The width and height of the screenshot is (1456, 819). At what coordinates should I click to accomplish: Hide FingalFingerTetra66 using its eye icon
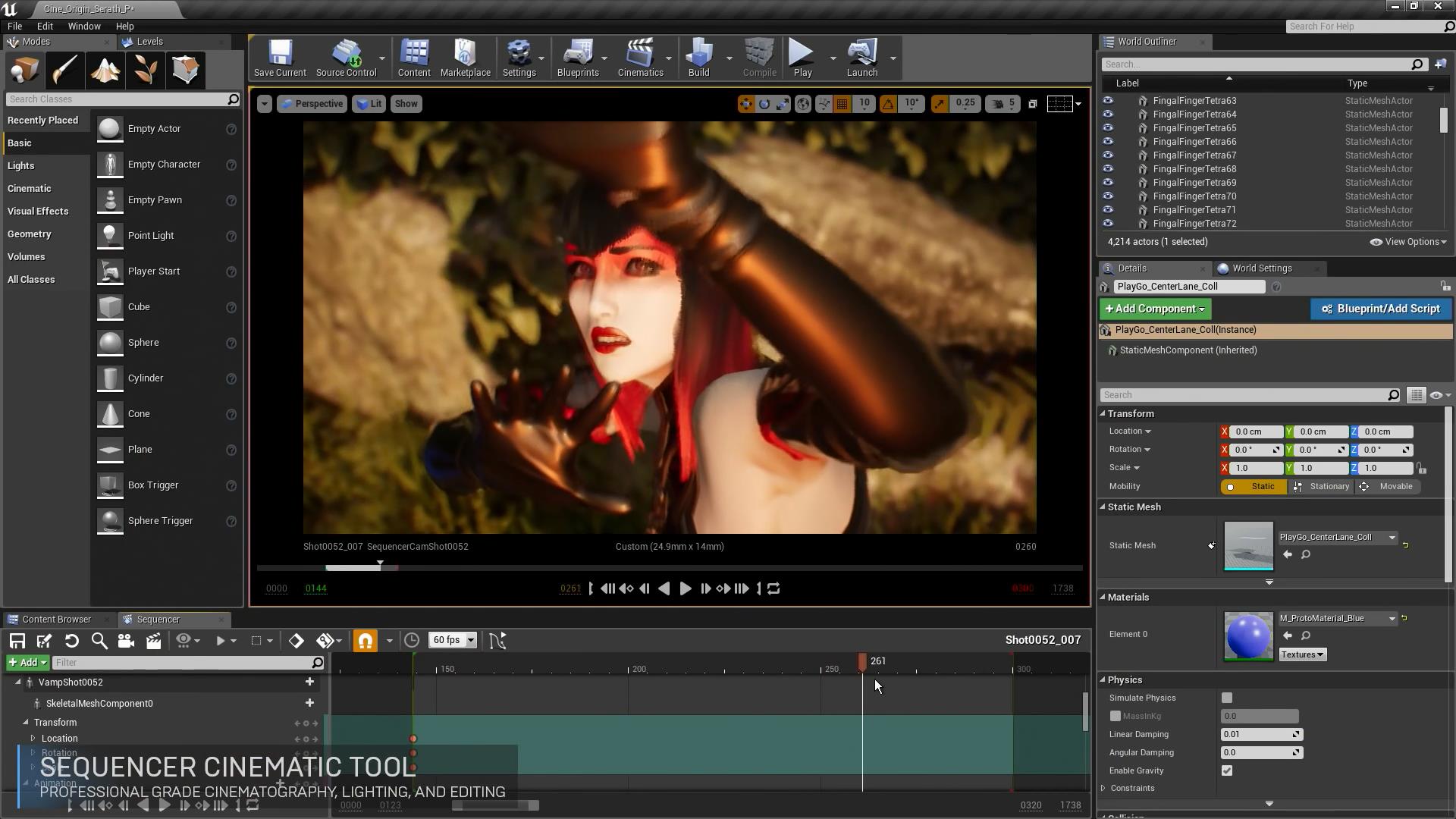(1107, 142)
